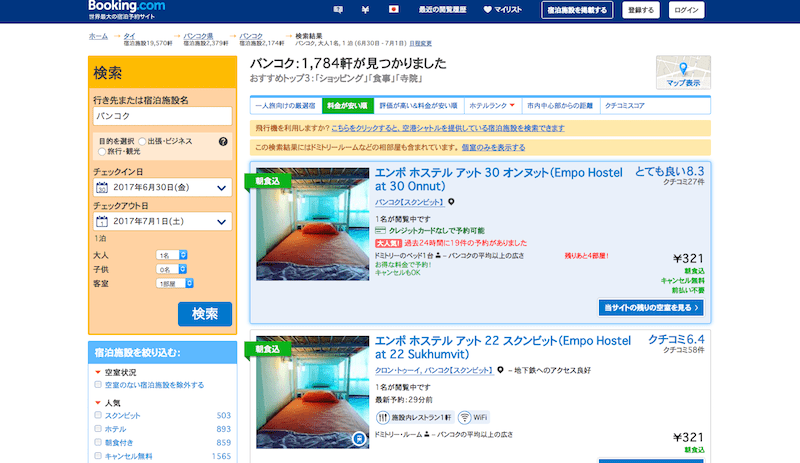Image resolution: width=800 pixels, height=463 pixels.
Task: Click クロン・トゥーイ location link of second listing
Action: pyautogui.click(x=434, y=370)
